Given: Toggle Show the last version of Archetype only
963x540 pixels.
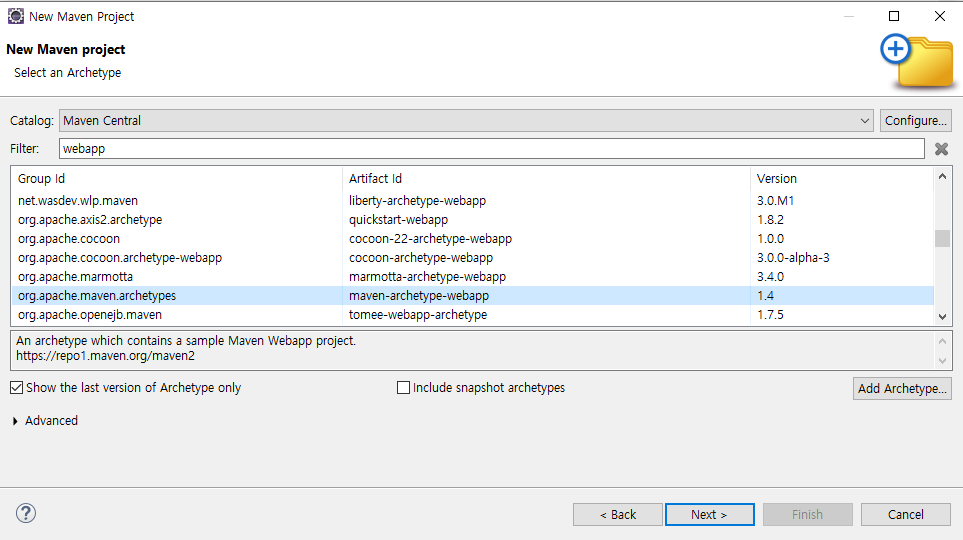Looking at the screenshot, I should tap(17, 388).
